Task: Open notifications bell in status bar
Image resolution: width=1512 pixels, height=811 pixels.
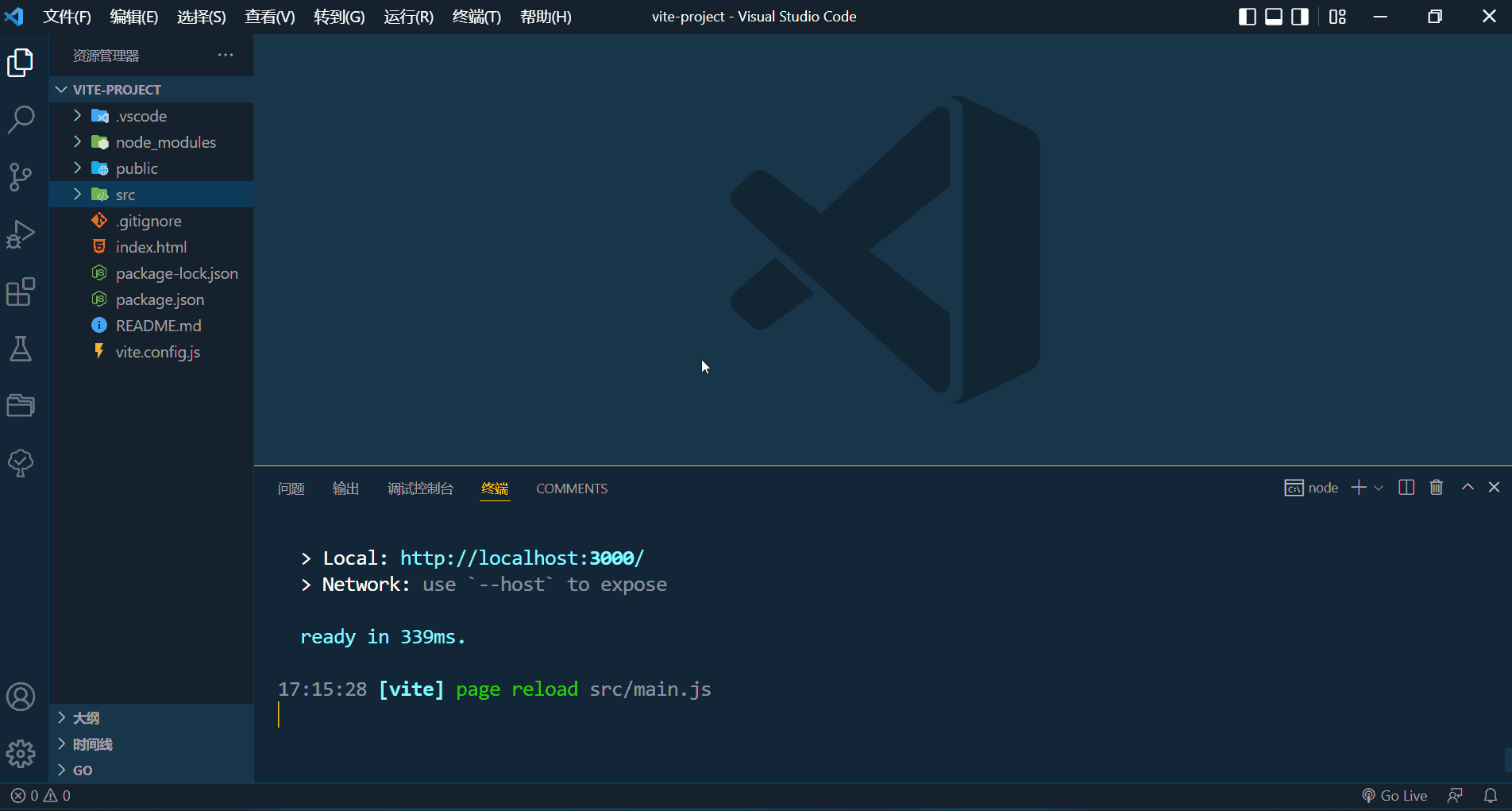Action: pos(1491,795)
